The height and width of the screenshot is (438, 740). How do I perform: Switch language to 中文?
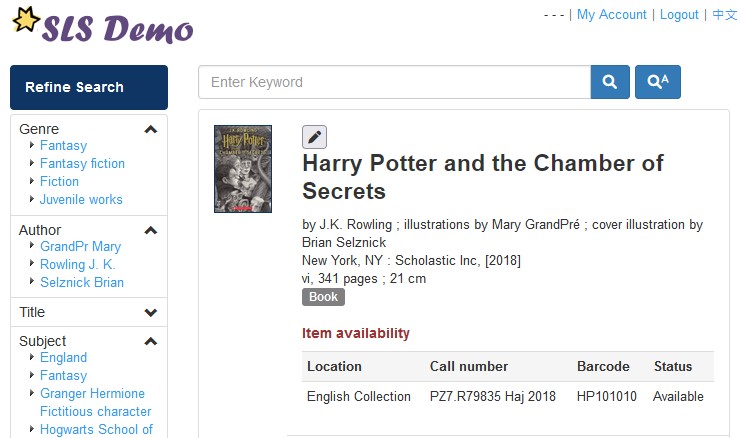(x=724, y=15)
